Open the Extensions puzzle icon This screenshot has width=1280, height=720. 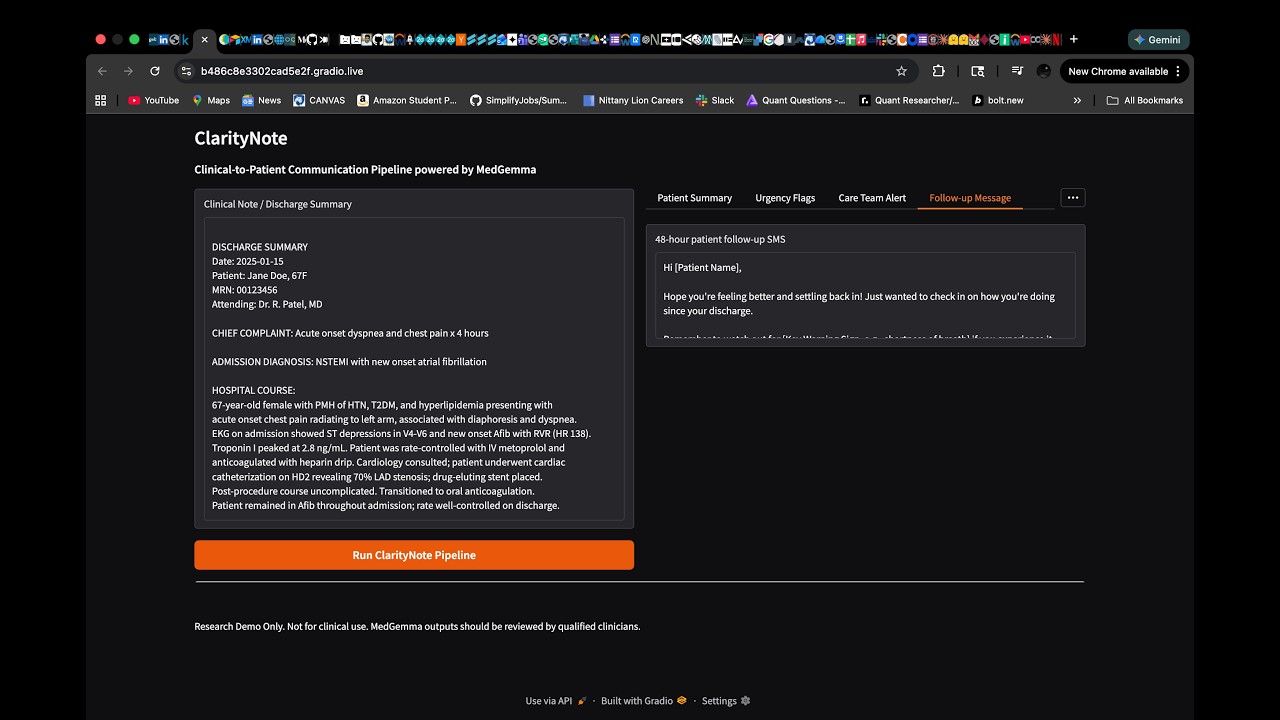coord(938,71)
